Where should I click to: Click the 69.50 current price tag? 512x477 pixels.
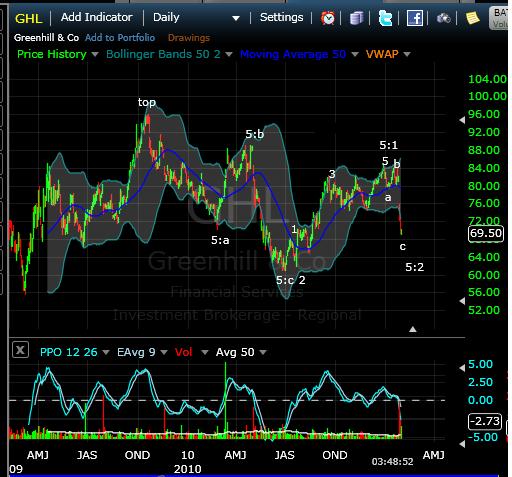[486, 233]
